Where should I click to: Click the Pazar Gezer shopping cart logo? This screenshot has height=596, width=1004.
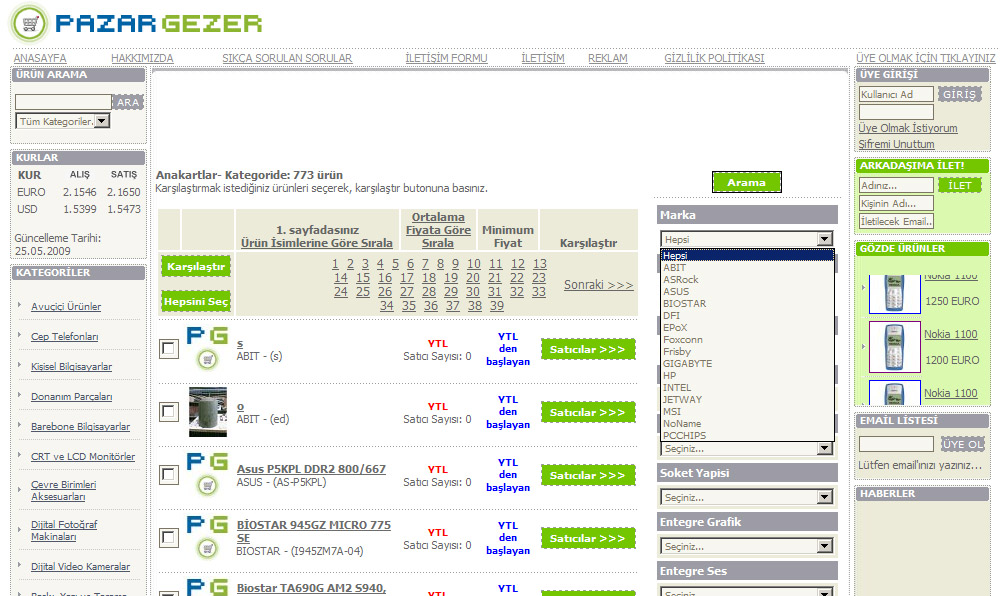pos(29,24)
